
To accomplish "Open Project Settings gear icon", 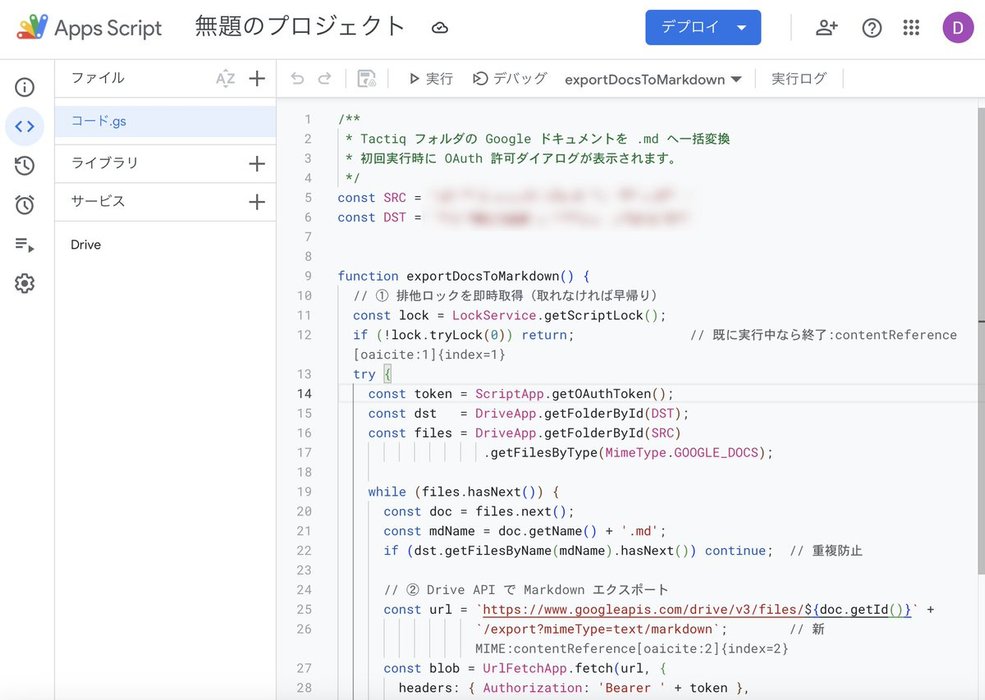I will tap(24, 283).
